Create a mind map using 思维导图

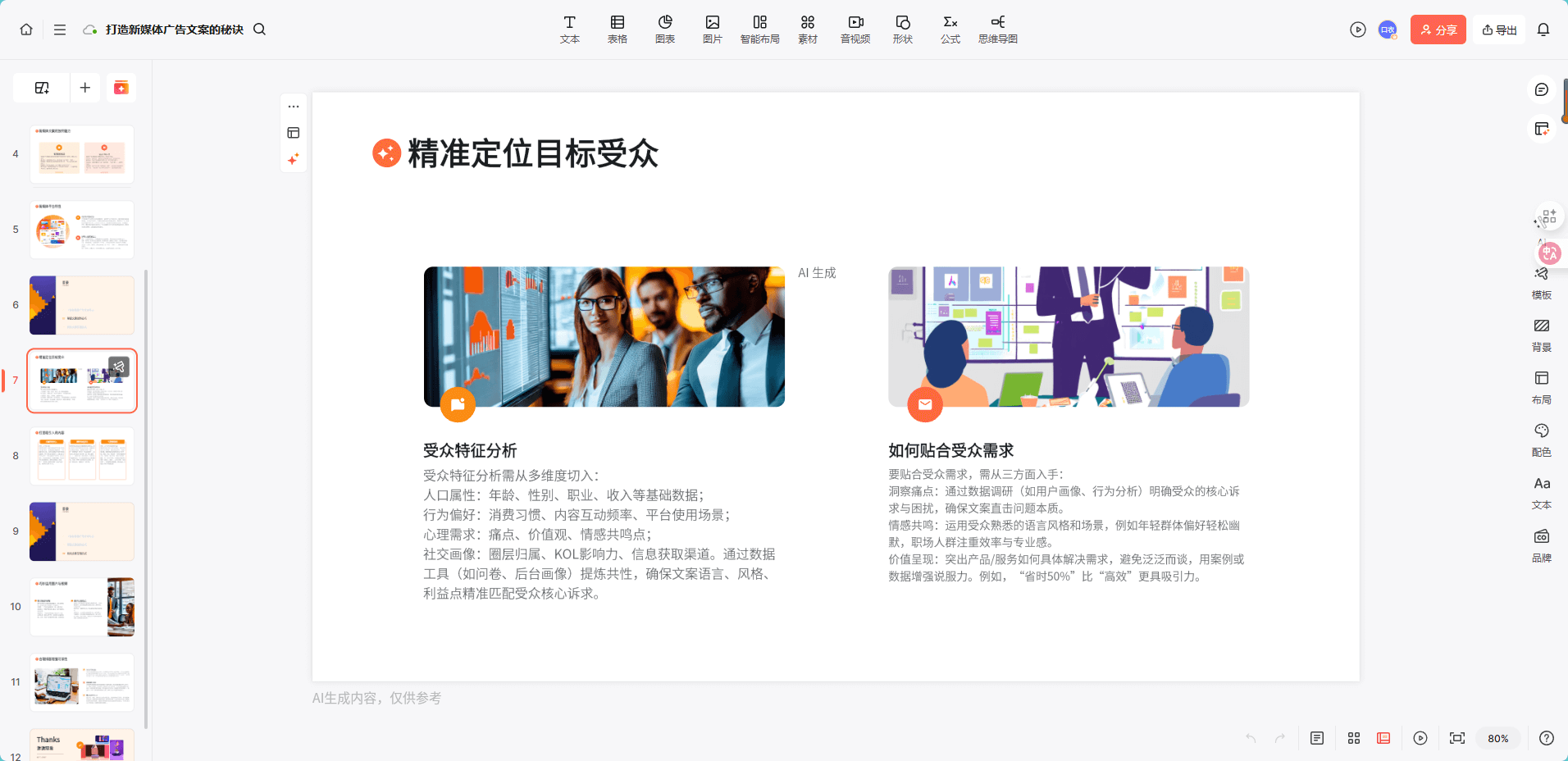click(997, 29)
